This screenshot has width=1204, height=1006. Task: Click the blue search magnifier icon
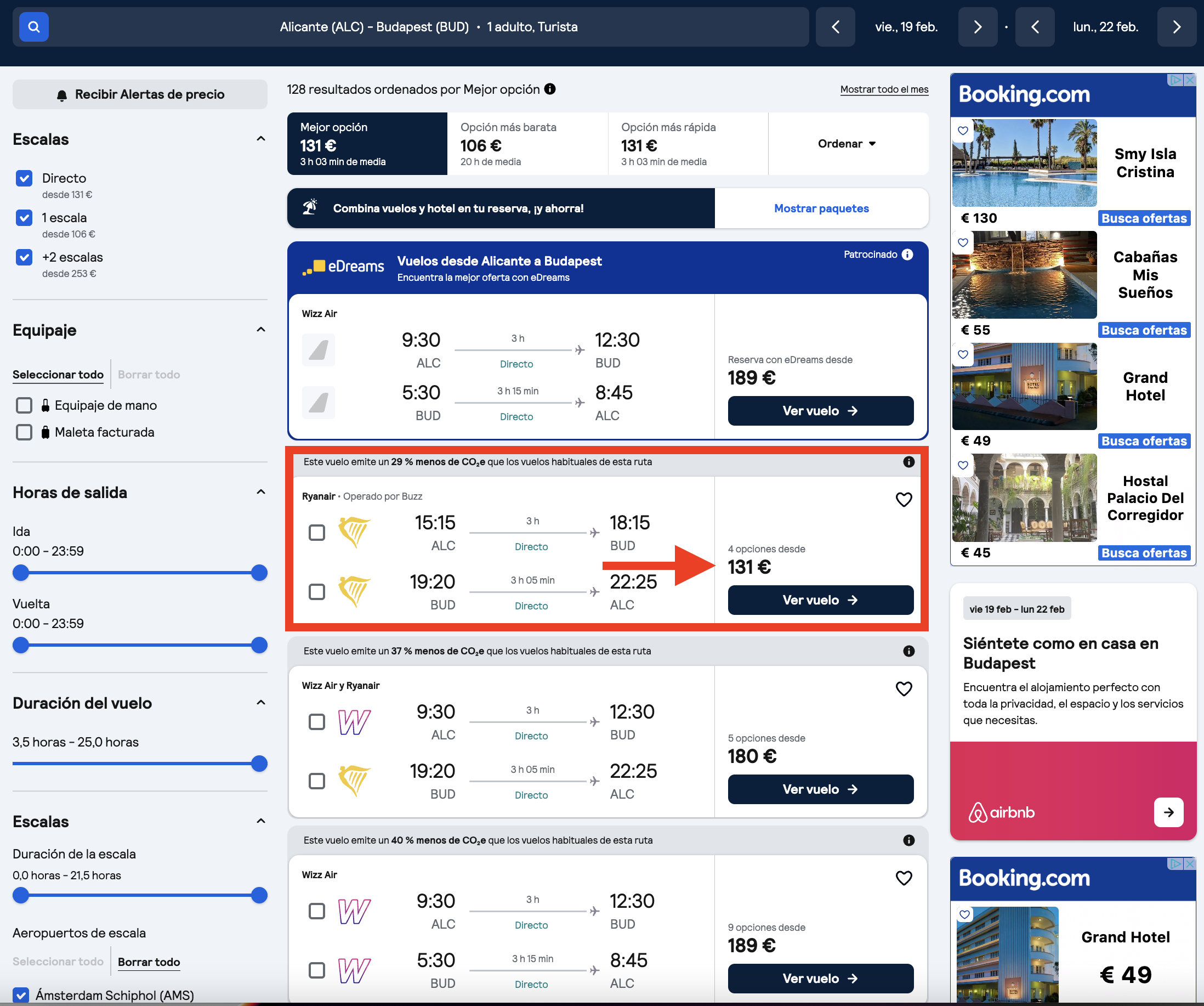[34, 27]
